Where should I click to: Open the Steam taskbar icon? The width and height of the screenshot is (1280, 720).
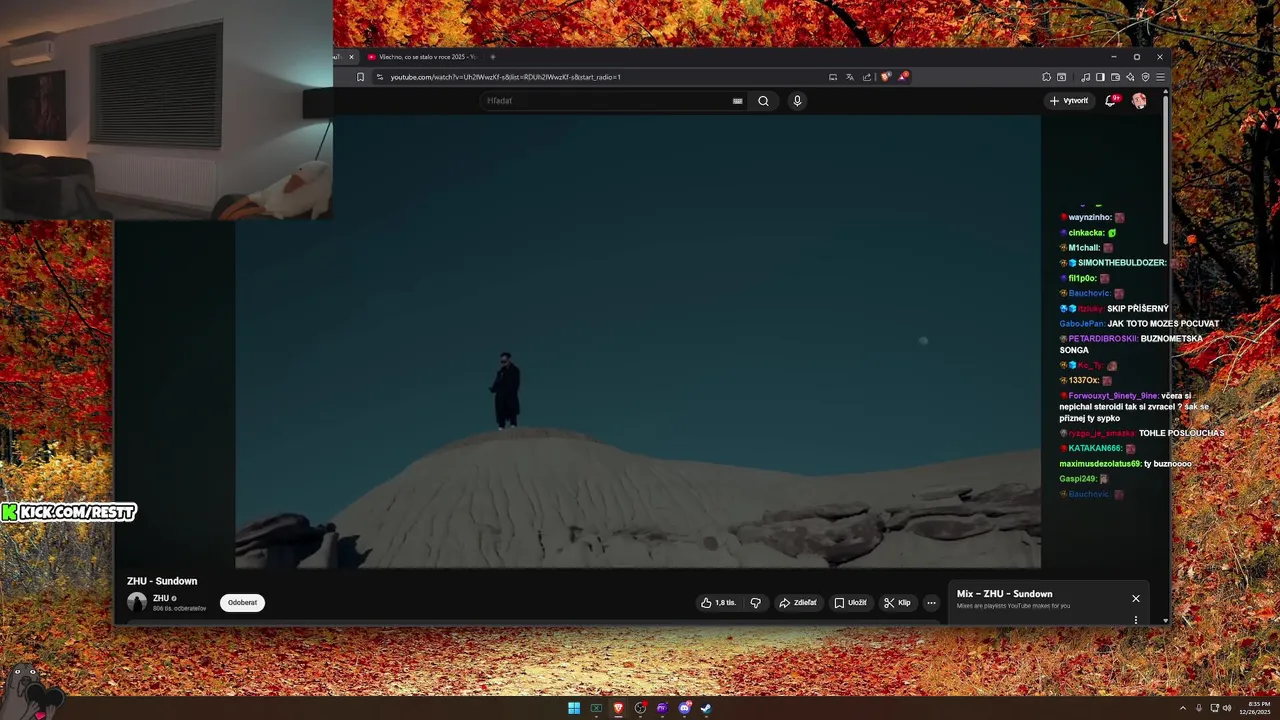(x=706, y=708)
